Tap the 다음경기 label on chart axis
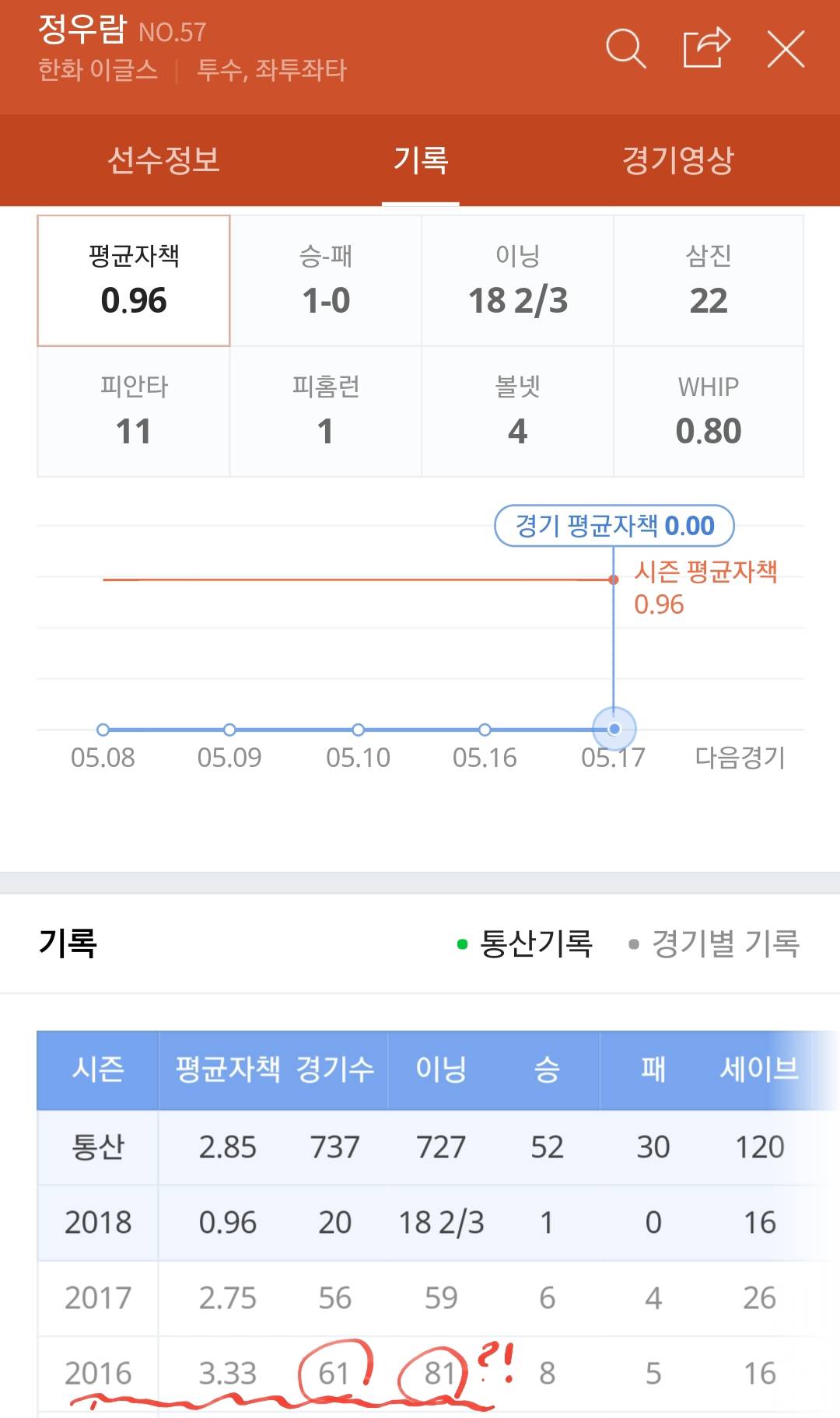The height and width of the screenshot is (1418, 840). (740, 757)
